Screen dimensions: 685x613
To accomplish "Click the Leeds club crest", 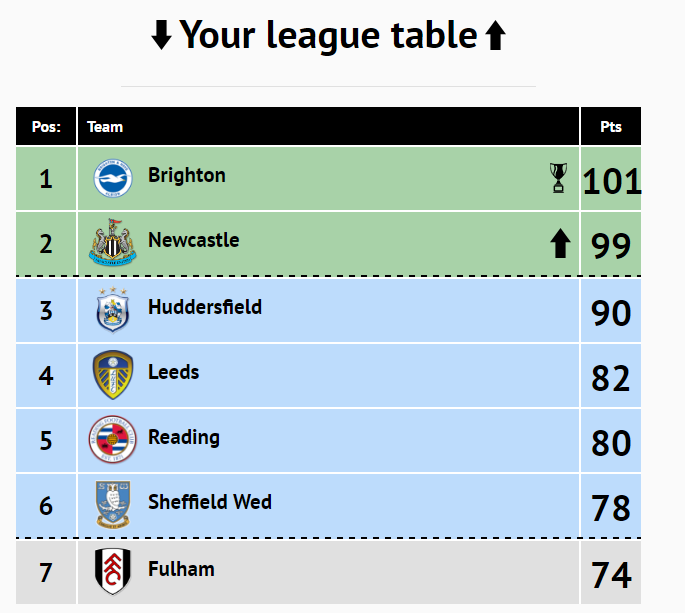I will (113, 375).
